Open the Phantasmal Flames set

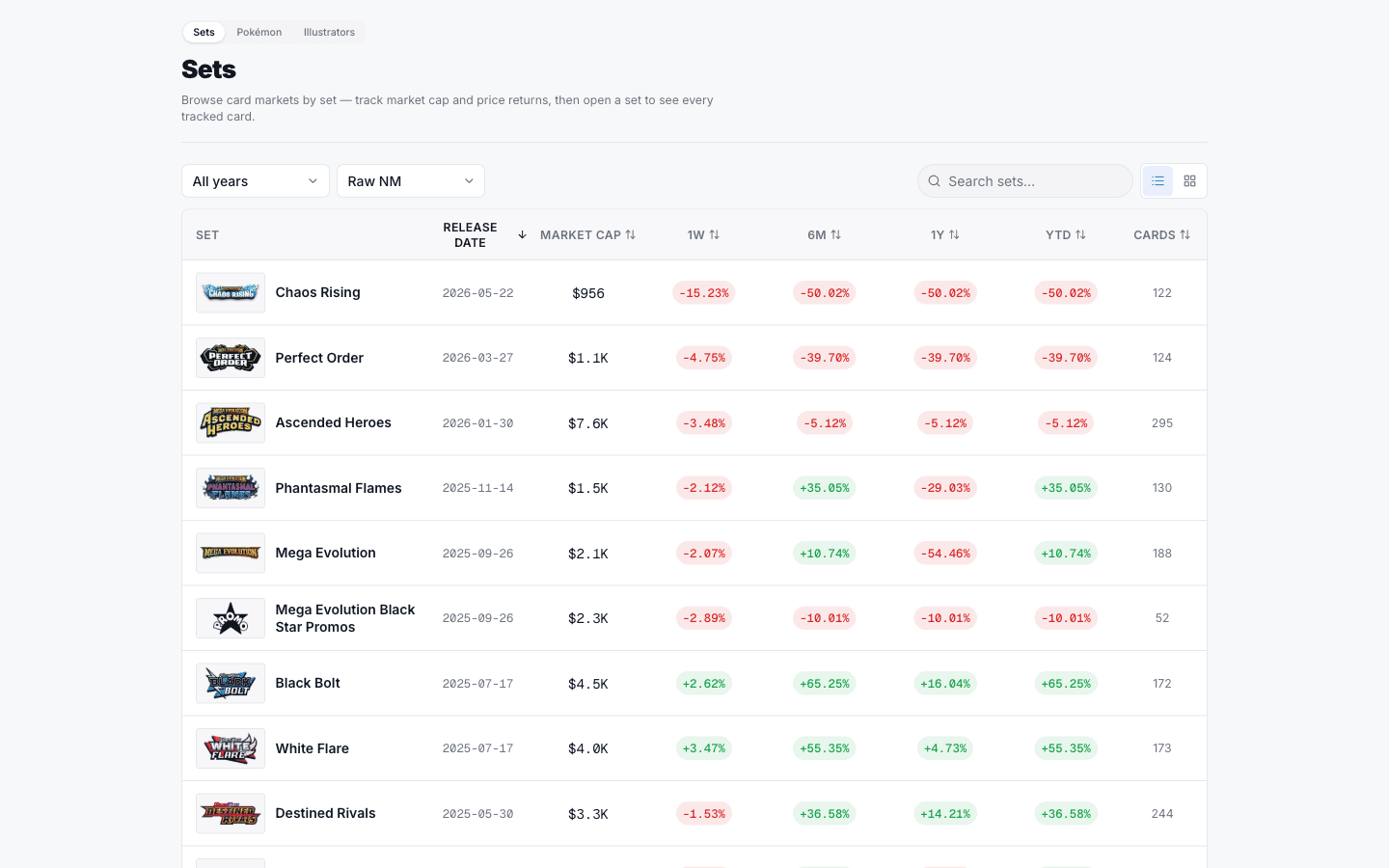pyautogui.click(x=339, y=488)
